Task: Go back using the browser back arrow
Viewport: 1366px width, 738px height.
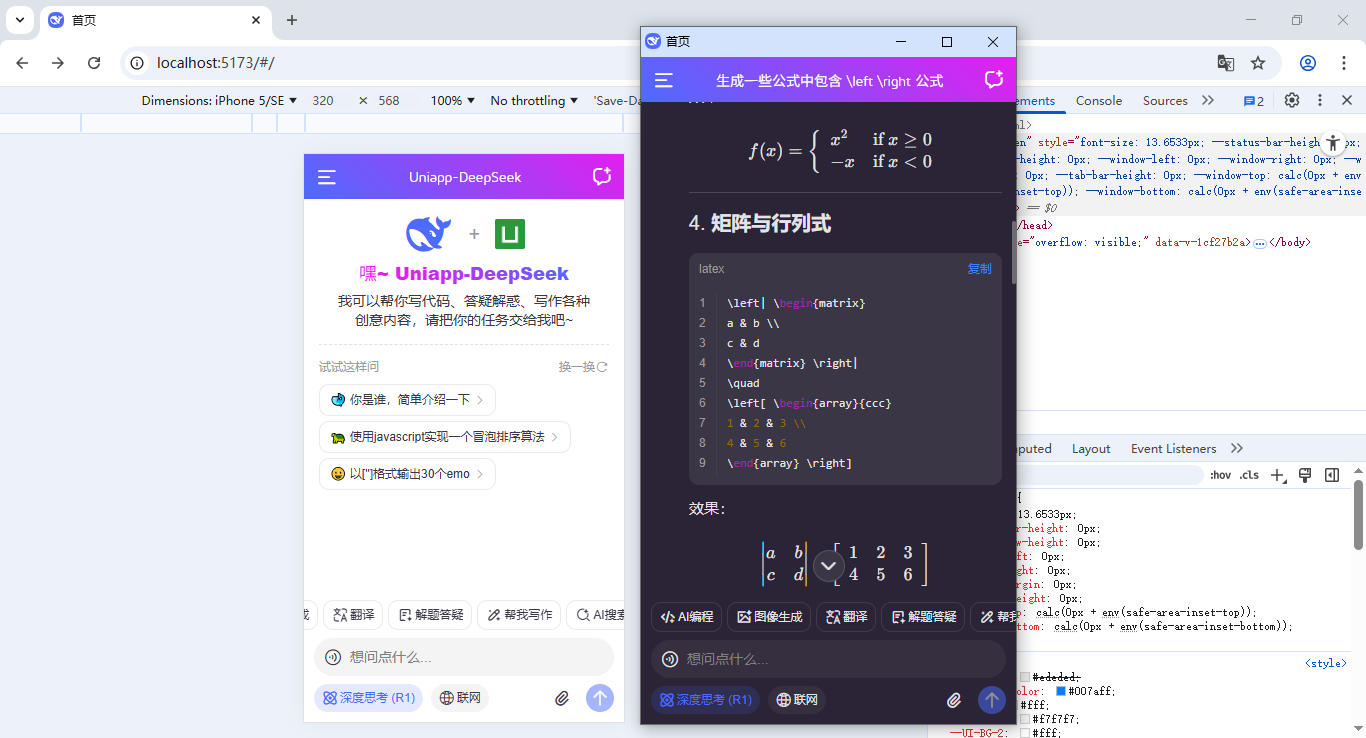Action: point(22,63)
